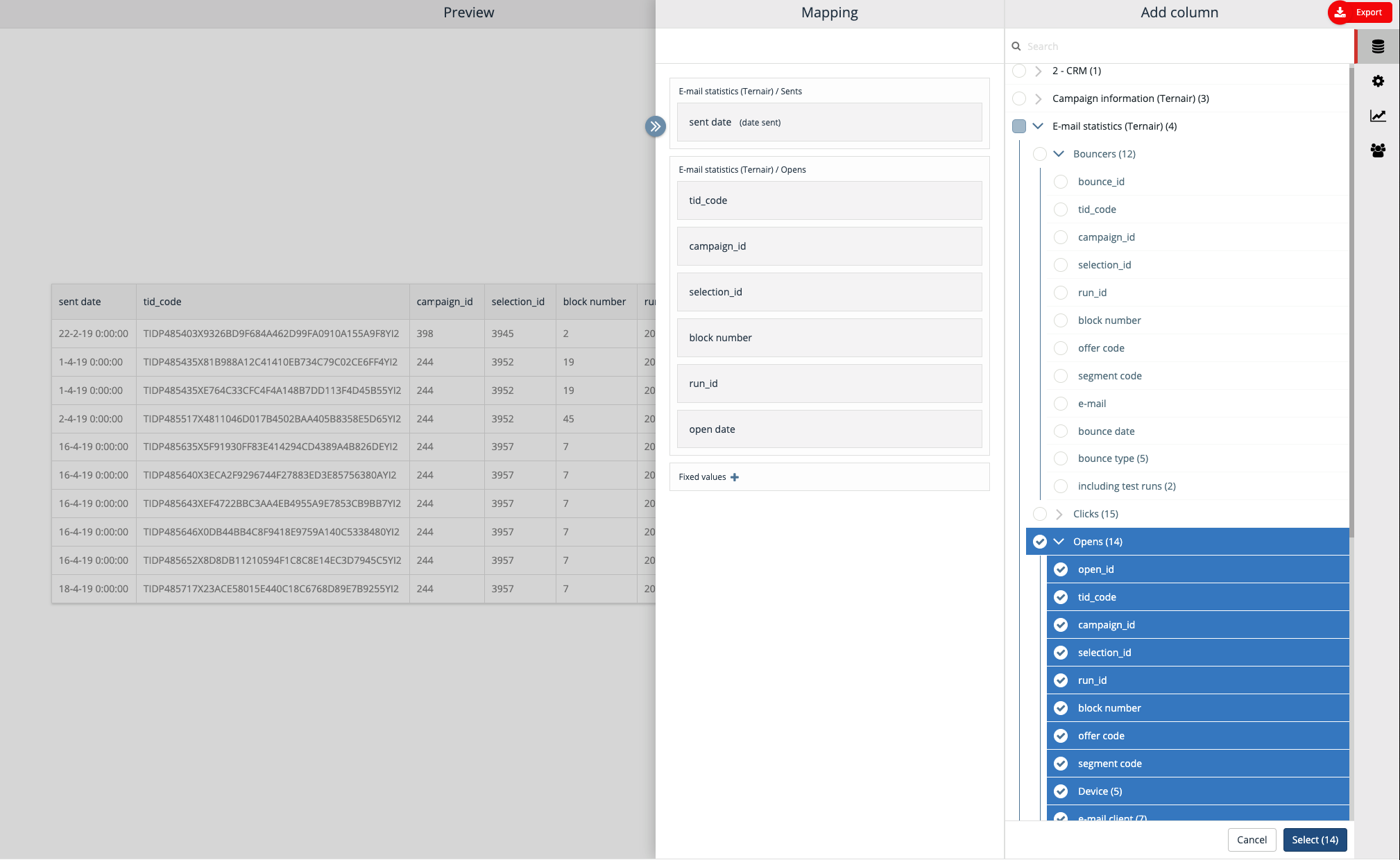Uncheck campaign_id under Opens
Image resolution: width=1400 pixels, height=860 pixels.
tap(1061, 625)
